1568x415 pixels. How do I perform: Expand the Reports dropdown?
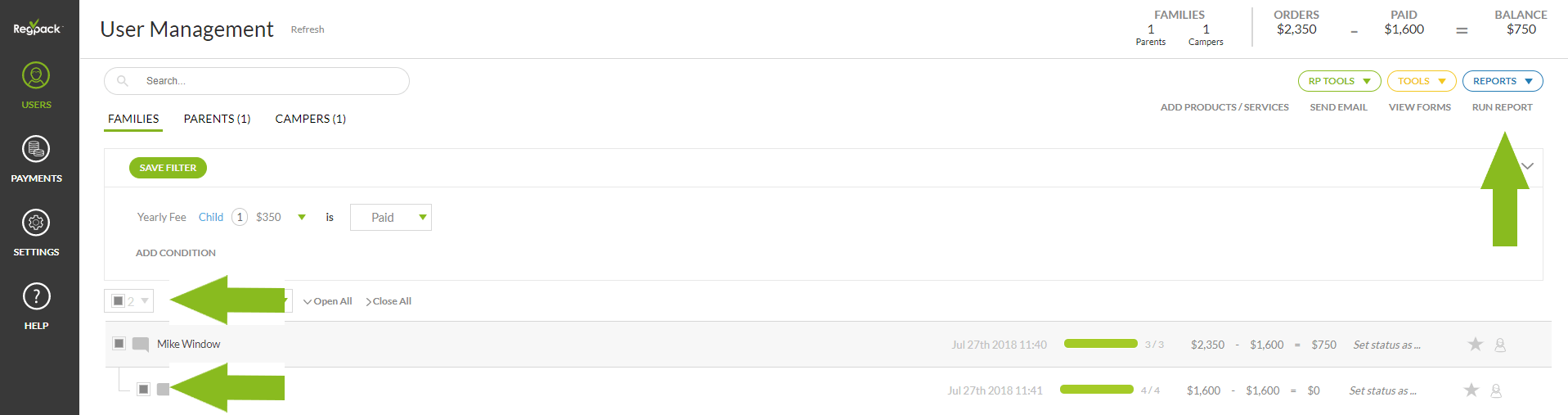tap(1503, 81)
